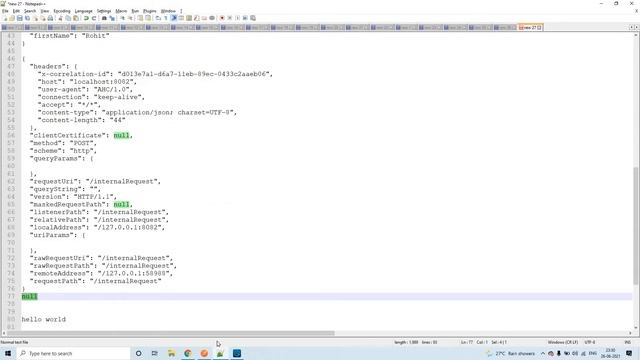The width and height of the screenshot is (640, 360).
Task: Start macro recording with red dot icon
Action: click(x=222, y=18)
